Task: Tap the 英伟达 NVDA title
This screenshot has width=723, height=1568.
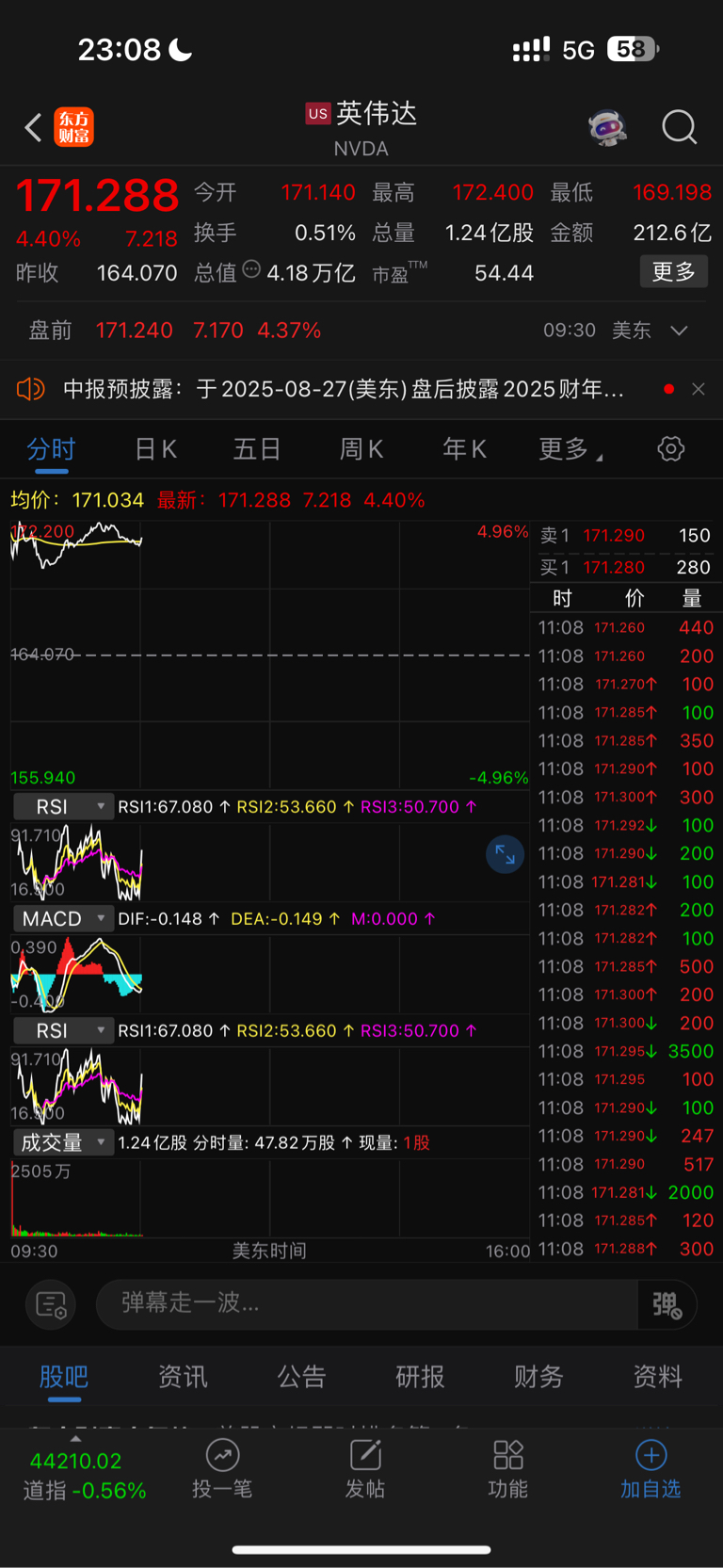Action: (361, 128)
